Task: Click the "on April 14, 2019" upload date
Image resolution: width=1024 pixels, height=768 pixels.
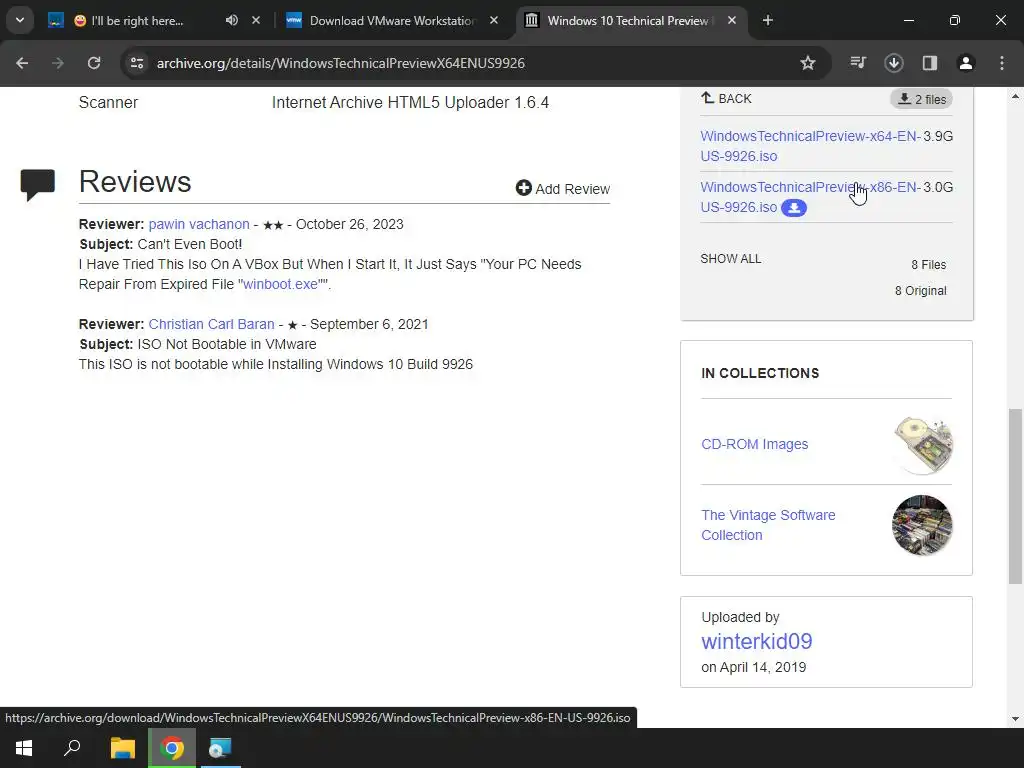Action: [x=754, y=667]
